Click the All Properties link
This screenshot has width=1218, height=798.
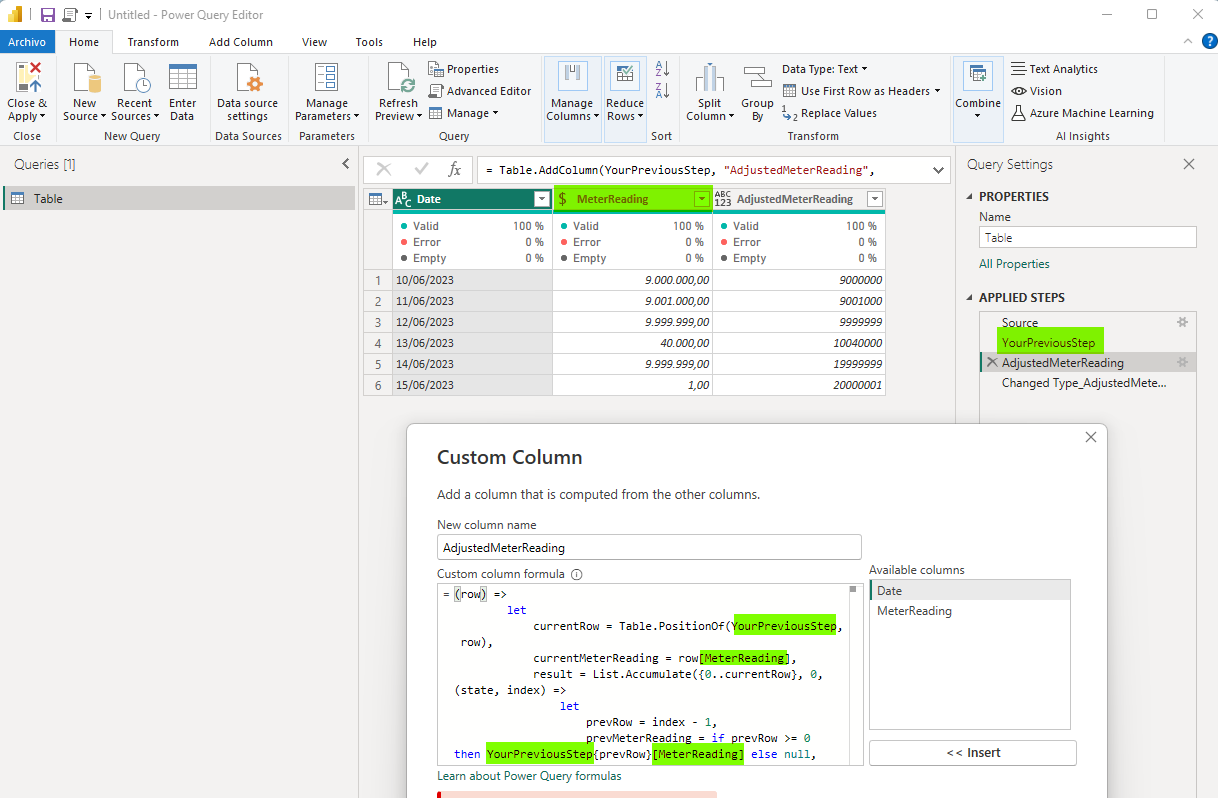tap(1014, 264)
